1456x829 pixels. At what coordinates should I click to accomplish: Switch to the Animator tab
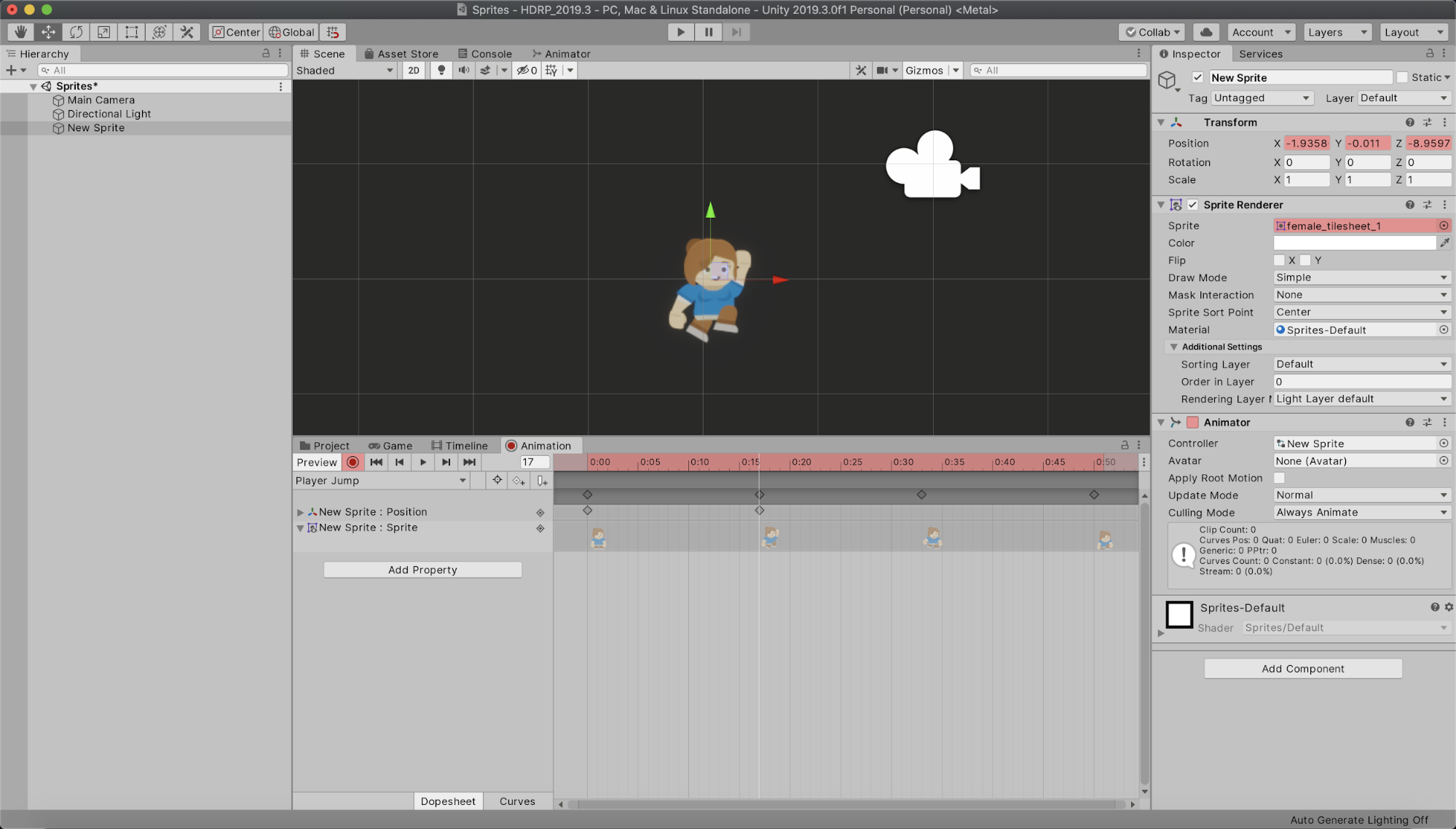tap(561, 54)
